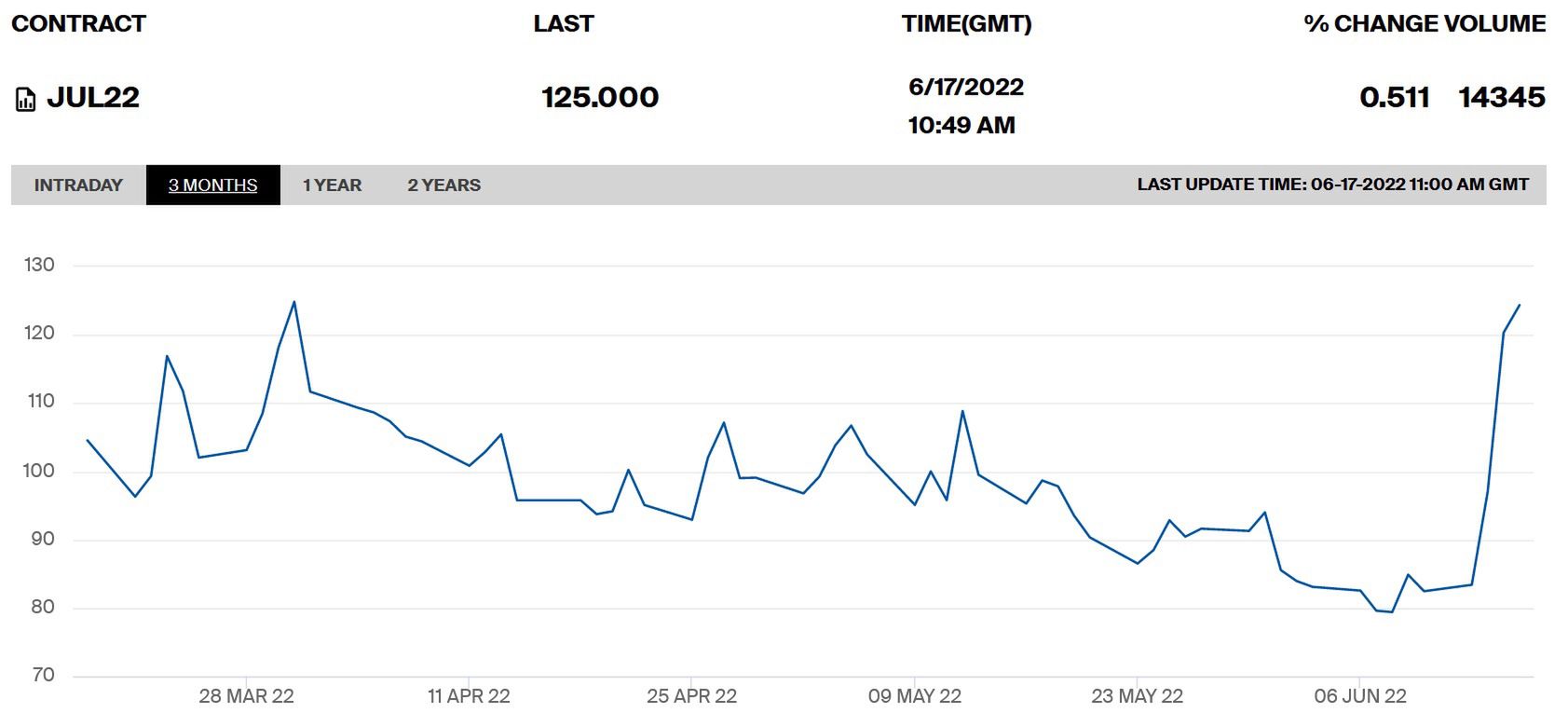Viewport: 1568px width, 713px height.
Task: Click the 11 APR 22 axis label
Action: (469, 696)
